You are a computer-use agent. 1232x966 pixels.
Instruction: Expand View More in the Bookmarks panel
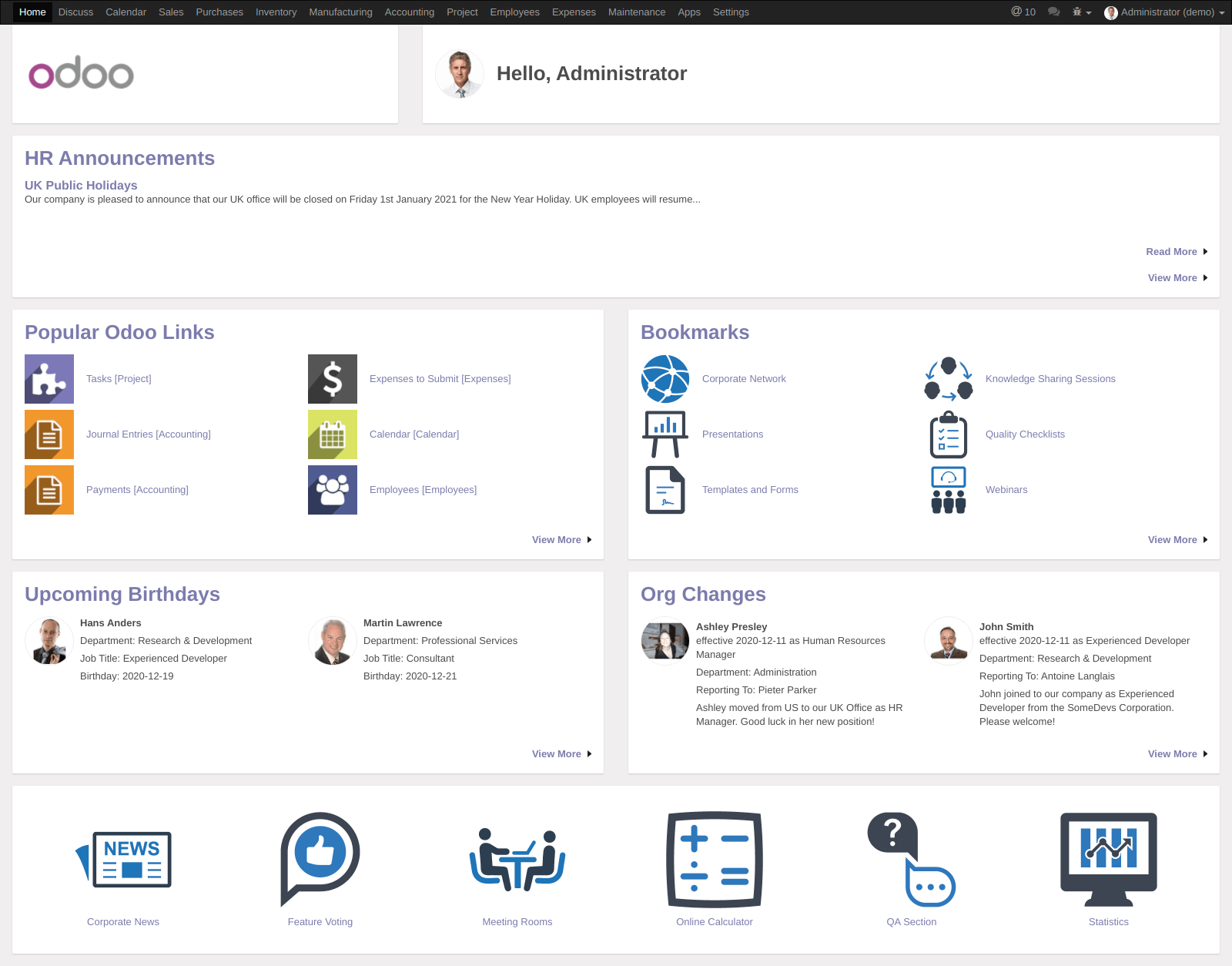pyautogui.click(x=1173, y=539)
